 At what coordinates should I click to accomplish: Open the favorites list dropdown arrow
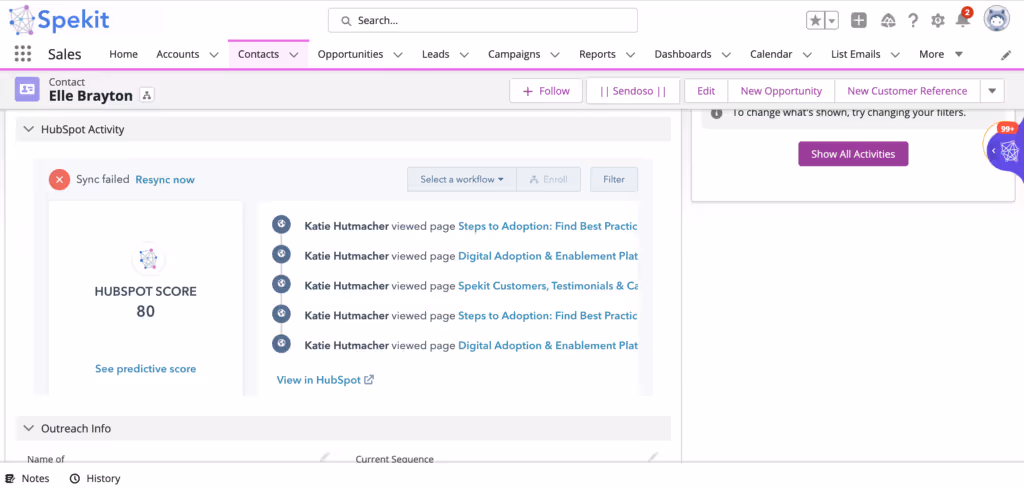pos(831,20)
